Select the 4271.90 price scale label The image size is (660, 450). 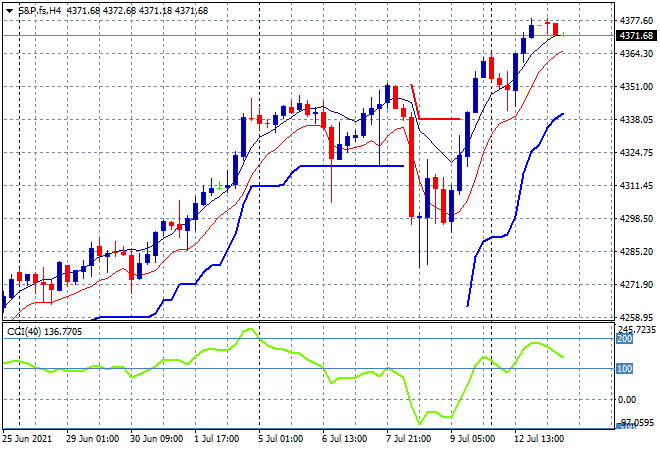coord(636,285)
